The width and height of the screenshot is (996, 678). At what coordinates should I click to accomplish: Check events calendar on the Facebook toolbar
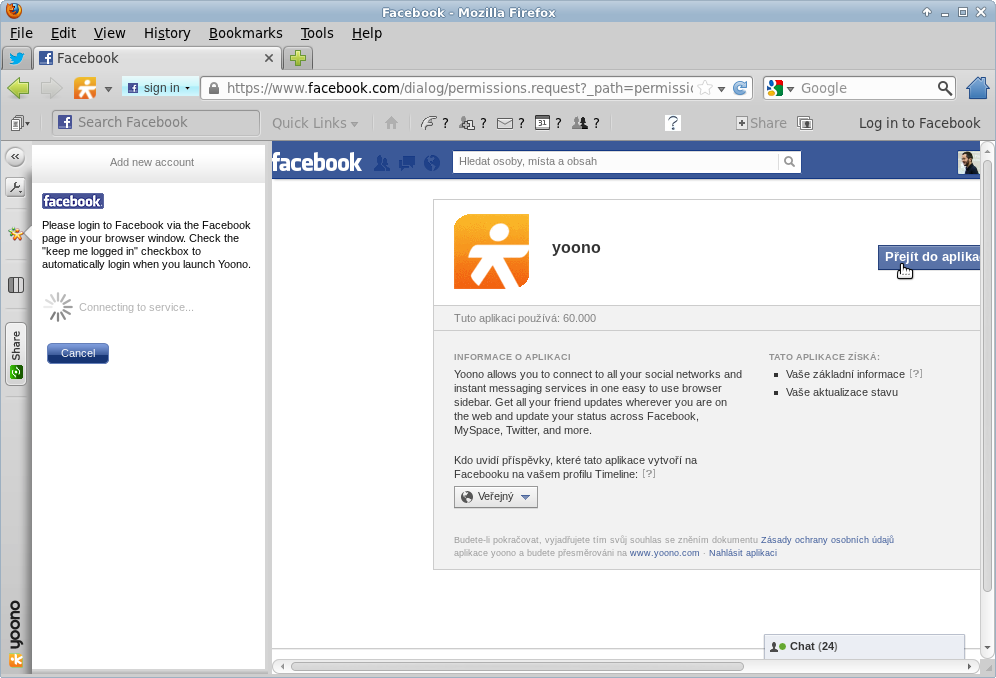[548, 123]
